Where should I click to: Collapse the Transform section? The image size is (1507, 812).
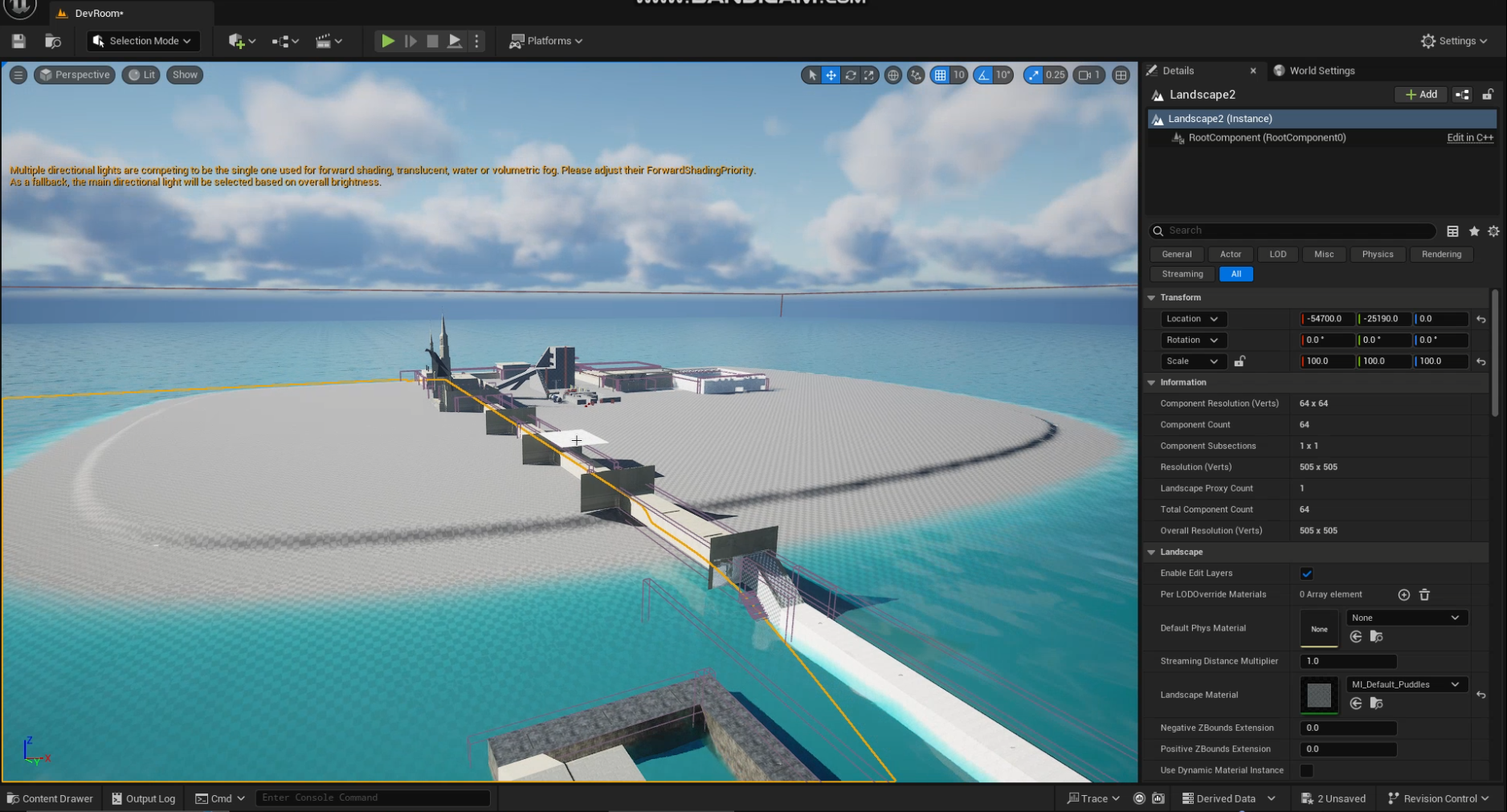click(x=1151, y=298)
